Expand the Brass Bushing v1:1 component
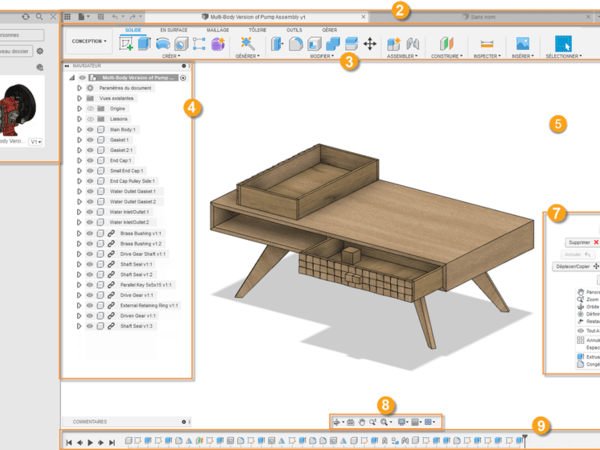Screen dimensions: 600x450 [x=79, y=232]
